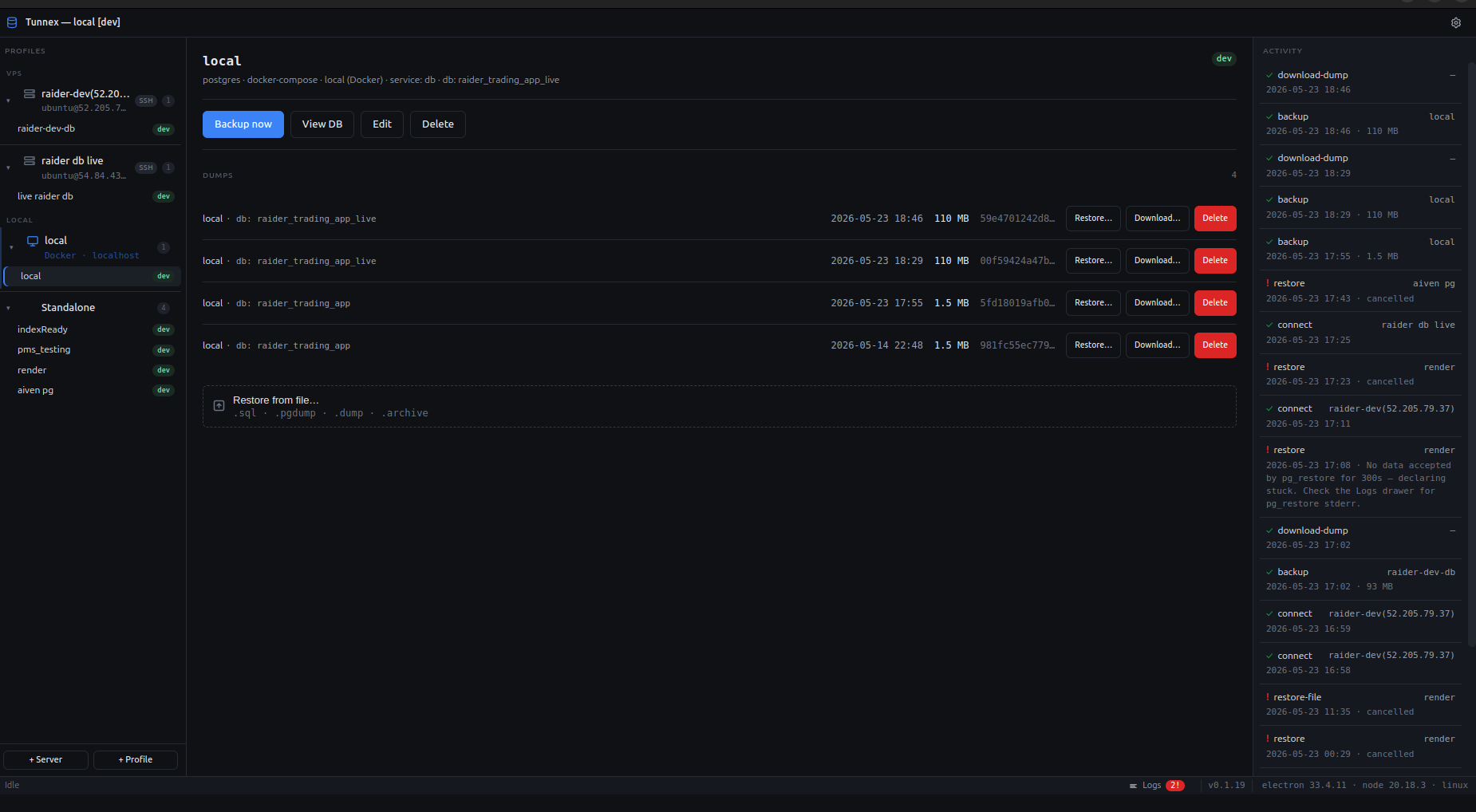The height and width of the screenshot is (812, 1476).
Task: Click the v0.1.19 version label
Action: click(x=1226, y=786)
